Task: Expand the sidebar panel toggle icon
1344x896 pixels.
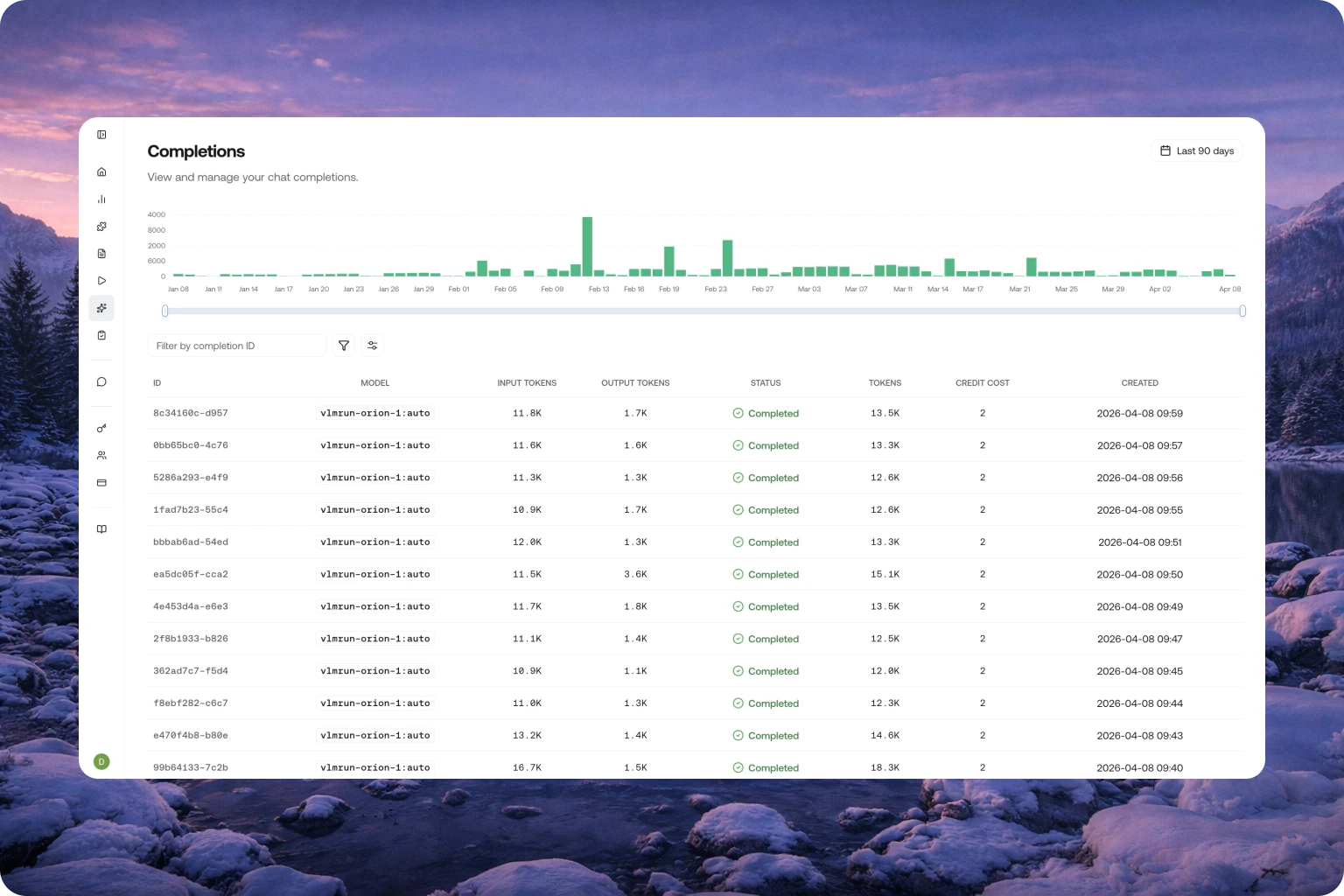Action: click(x=101, y=135)
